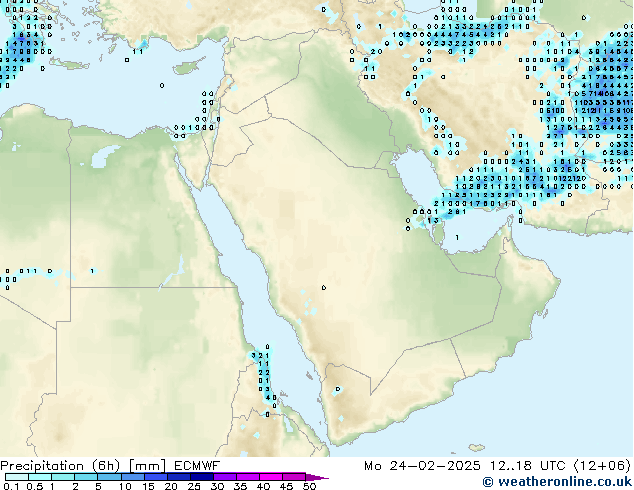Pick the 45–50 mm legend swatch
The height and width of the screenshot is (490, 634).
pyautogui.click(x=294, y=477)
